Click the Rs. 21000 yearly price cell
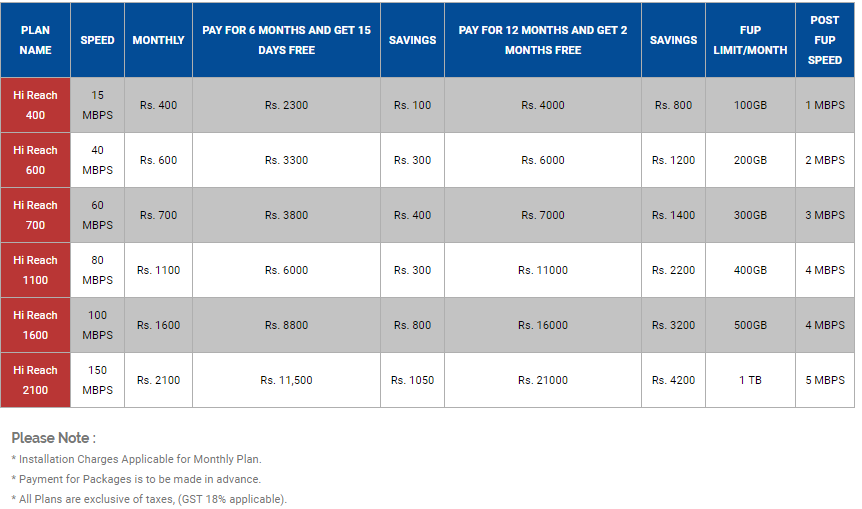862x509 pixels. (x=543, y=380)
